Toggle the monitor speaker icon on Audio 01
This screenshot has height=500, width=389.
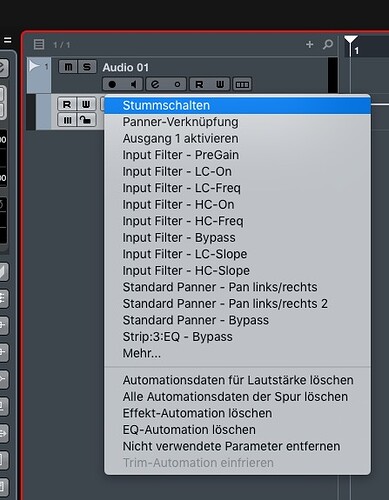coord(133,84)
